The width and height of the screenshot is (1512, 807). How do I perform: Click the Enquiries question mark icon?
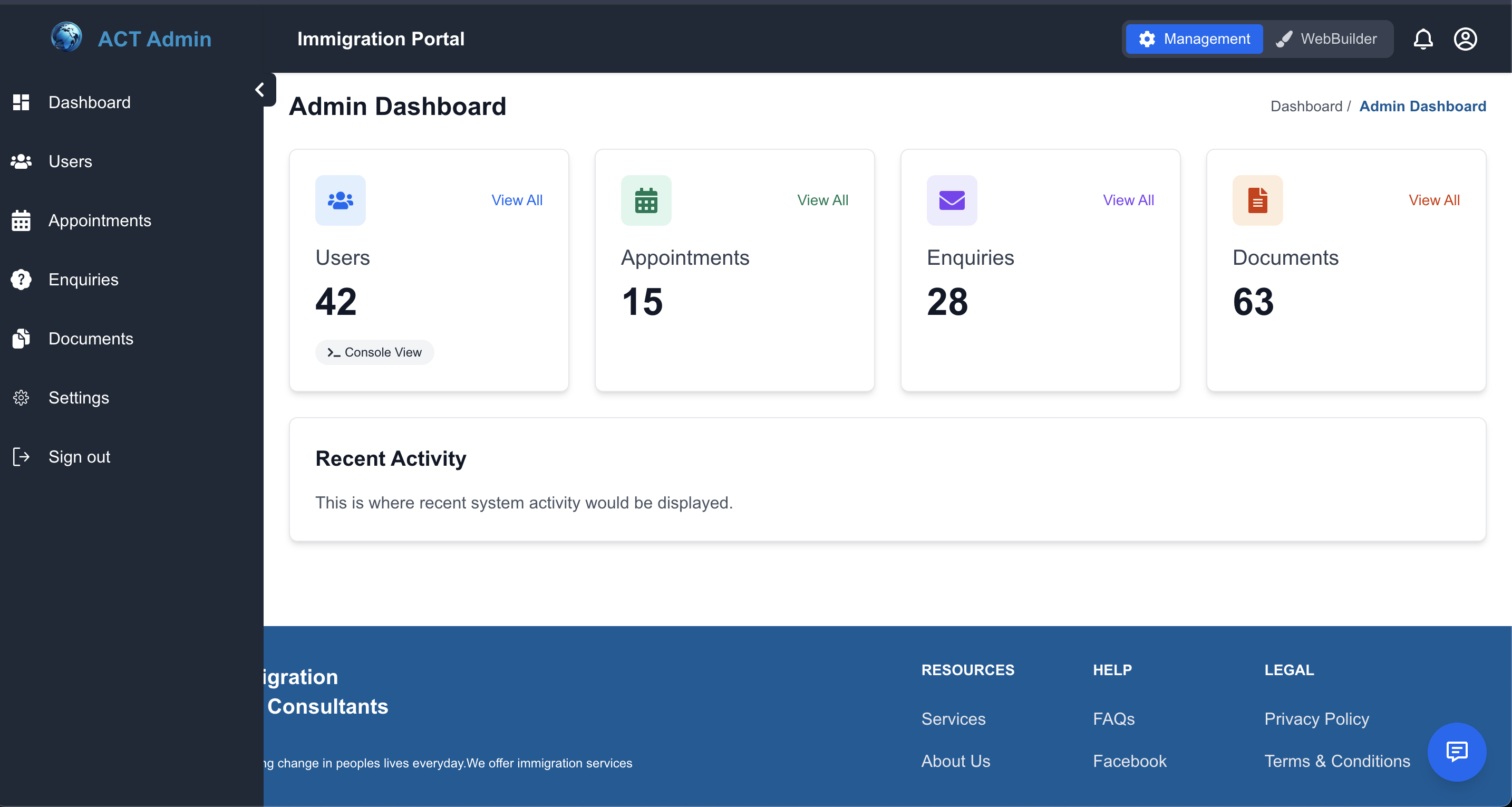pyautogui.click(x=21, y=280)
